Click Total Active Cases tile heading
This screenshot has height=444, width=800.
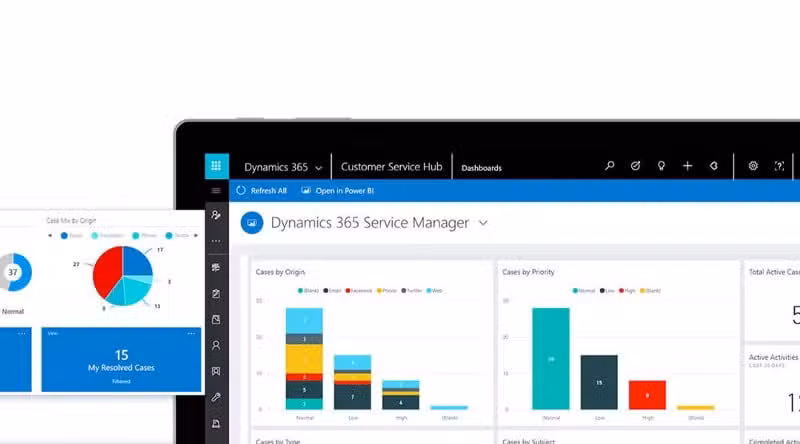point(774,272)
